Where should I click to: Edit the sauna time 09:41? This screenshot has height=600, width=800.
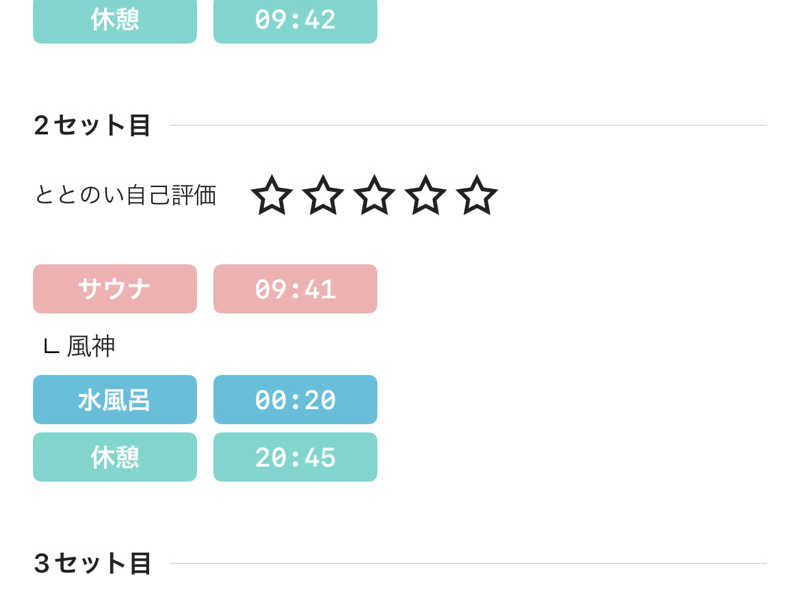point(295,289)
